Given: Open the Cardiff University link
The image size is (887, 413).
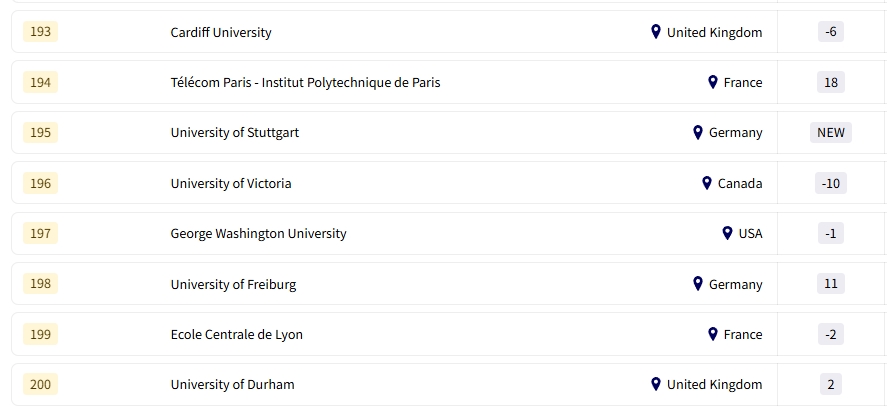Looking at the screenshot, I should (x=221, y=32).
